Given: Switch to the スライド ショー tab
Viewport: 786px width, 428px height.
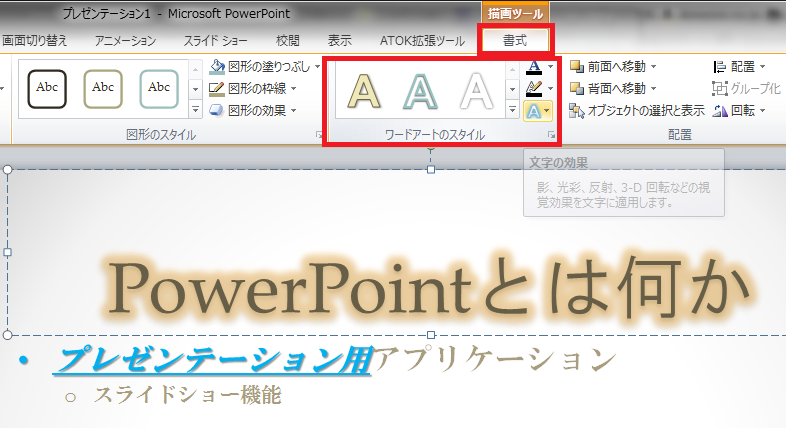Looking at the screenshot, I should click(x=215, y=41).
